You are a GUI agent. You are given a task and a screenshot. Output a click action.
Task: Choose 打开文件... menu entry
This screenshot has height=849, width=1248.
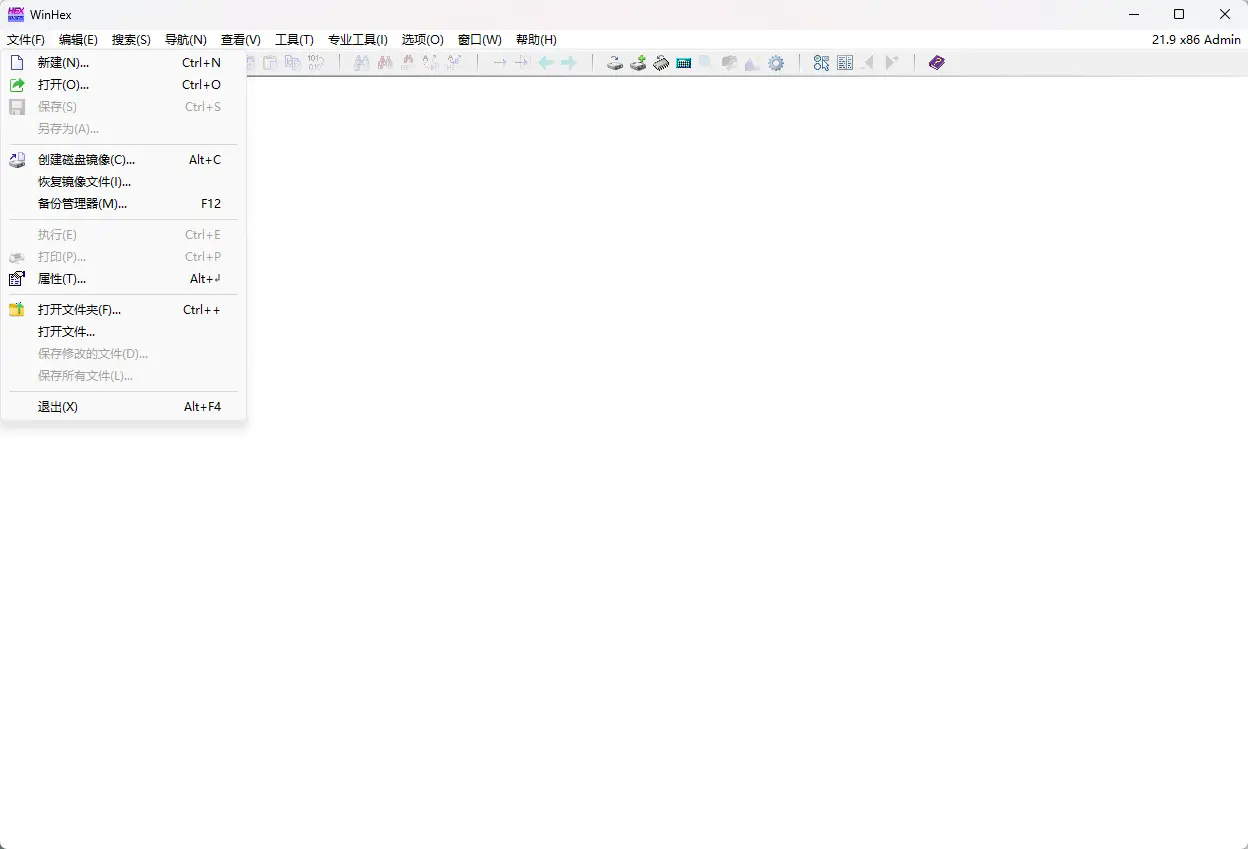[123, 332]
